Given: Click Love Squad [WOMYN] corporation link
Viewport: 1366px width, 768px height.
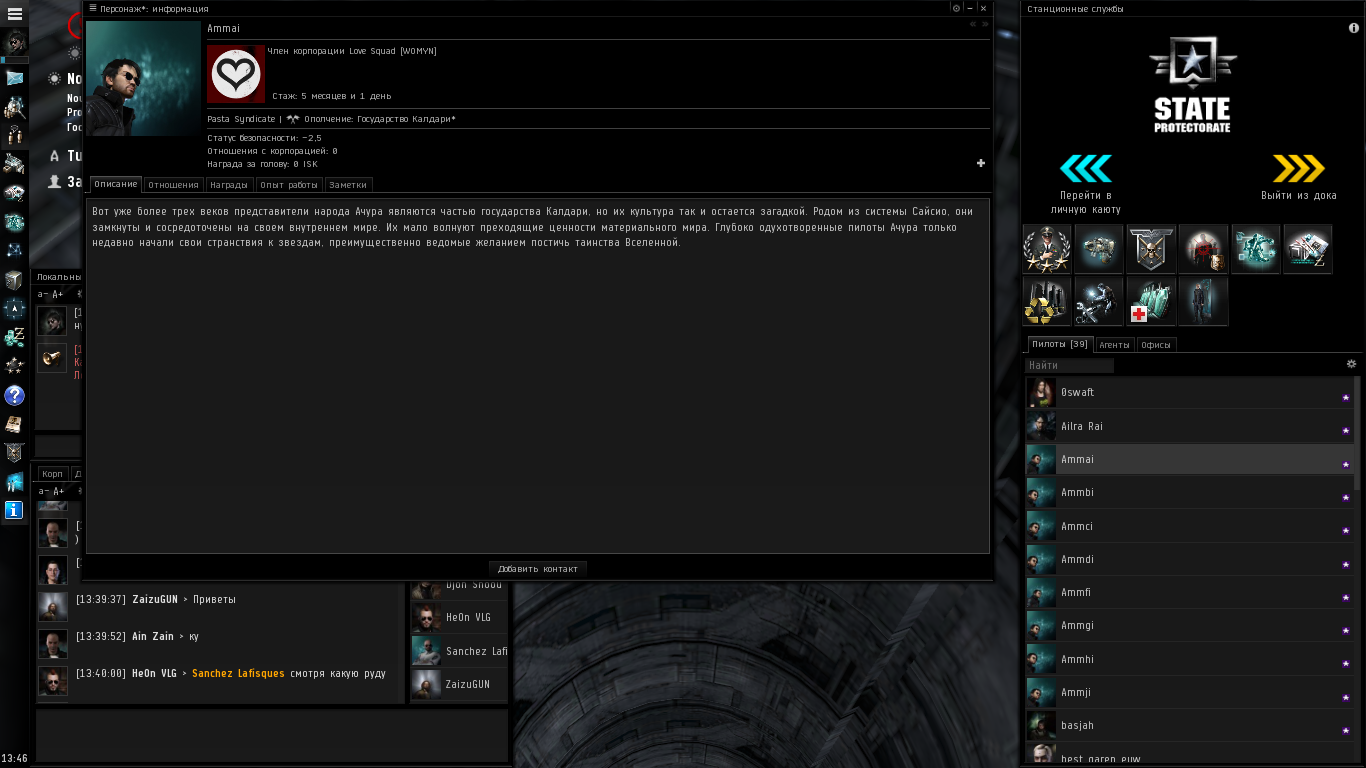Looking at the screenshot, I should (x=392, y=51).
